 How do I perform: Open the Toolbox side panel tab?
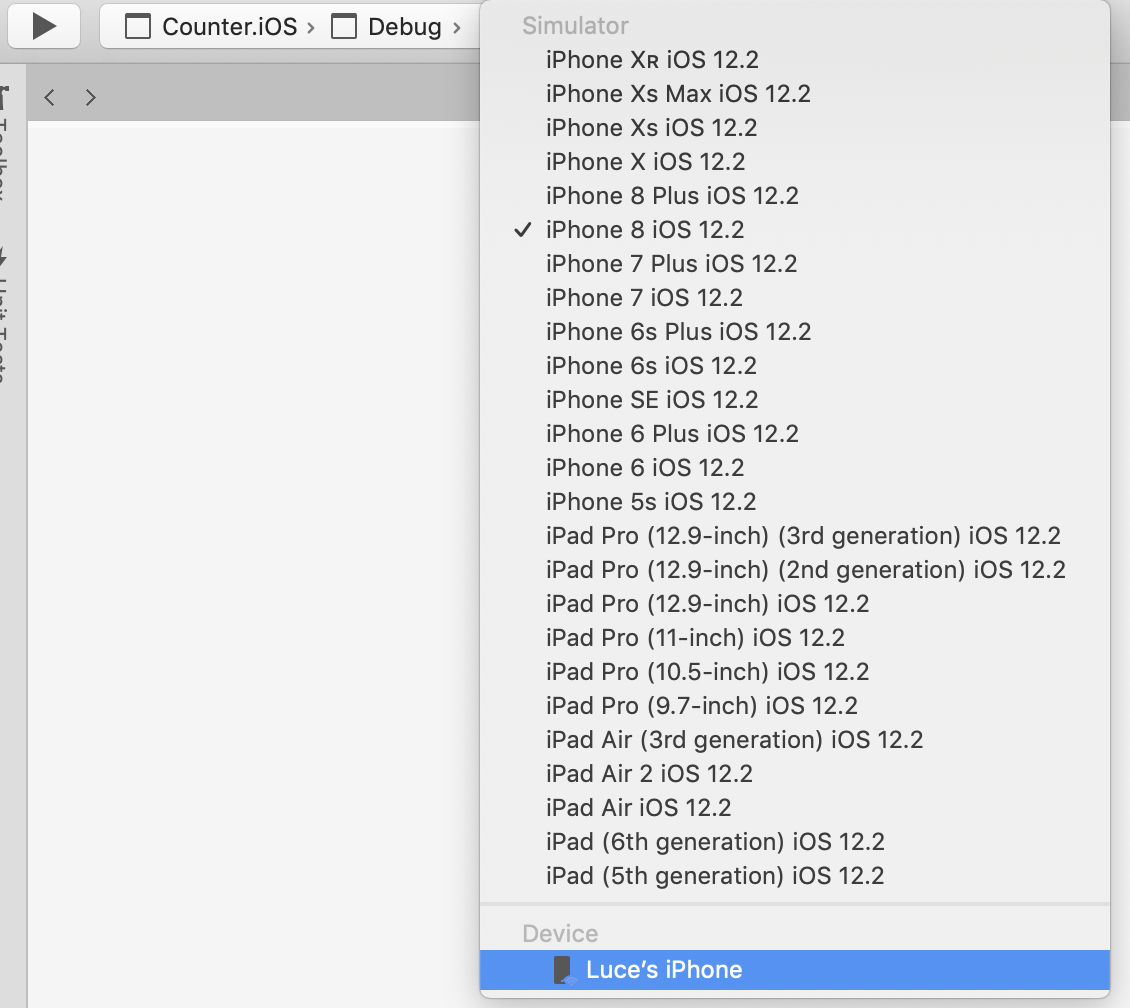4,143
